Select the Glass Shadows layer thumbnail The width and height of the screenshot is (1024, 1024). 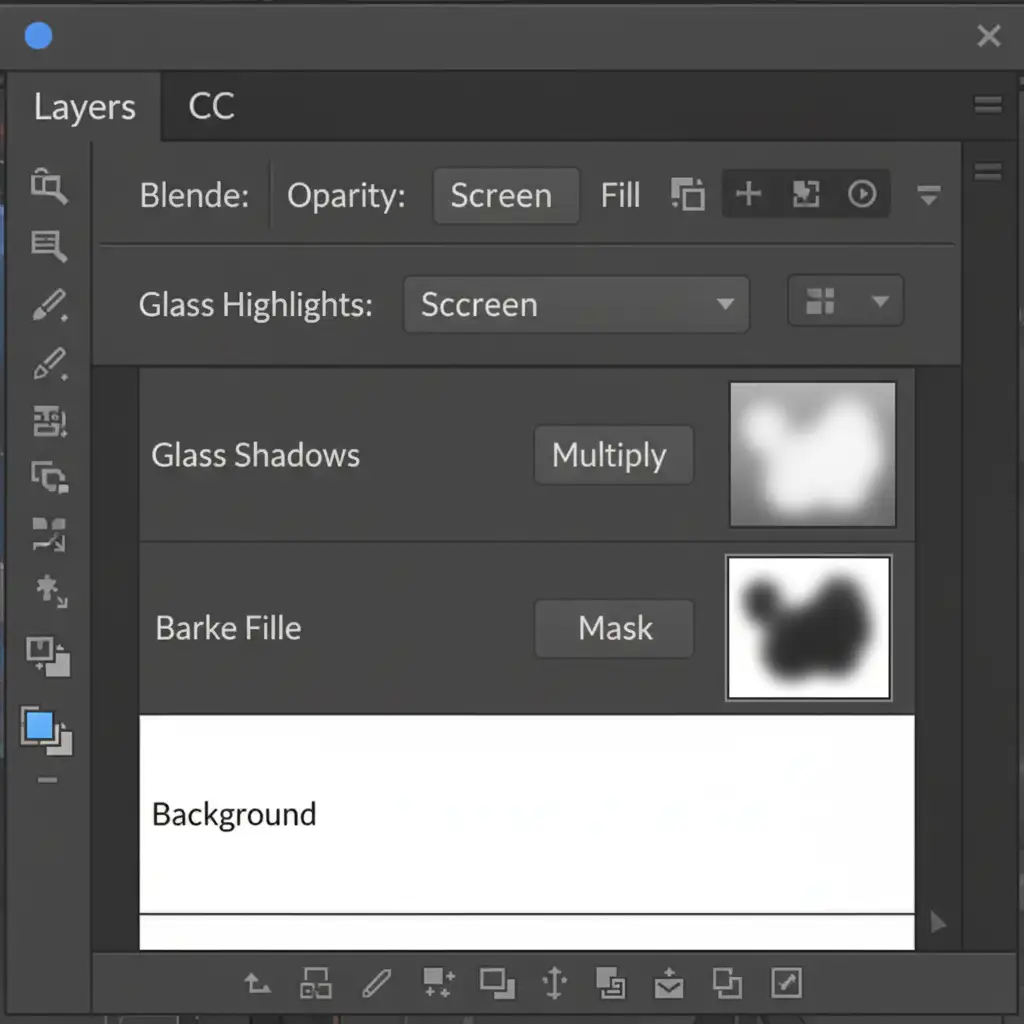(x=812, y=454)
